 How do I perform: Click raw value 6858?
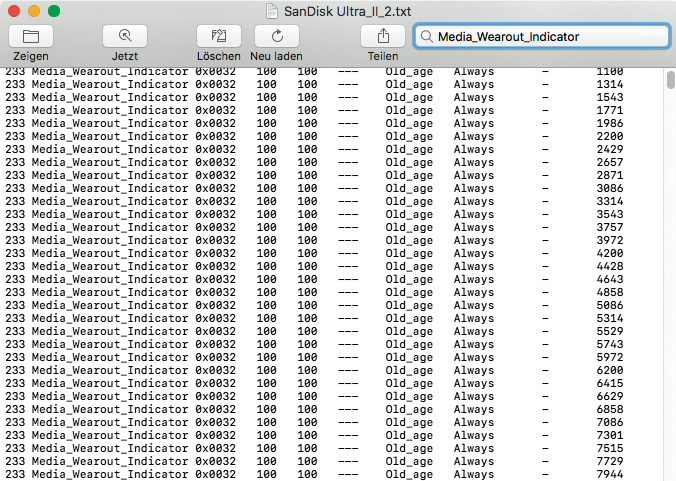[x=610, y=409]
